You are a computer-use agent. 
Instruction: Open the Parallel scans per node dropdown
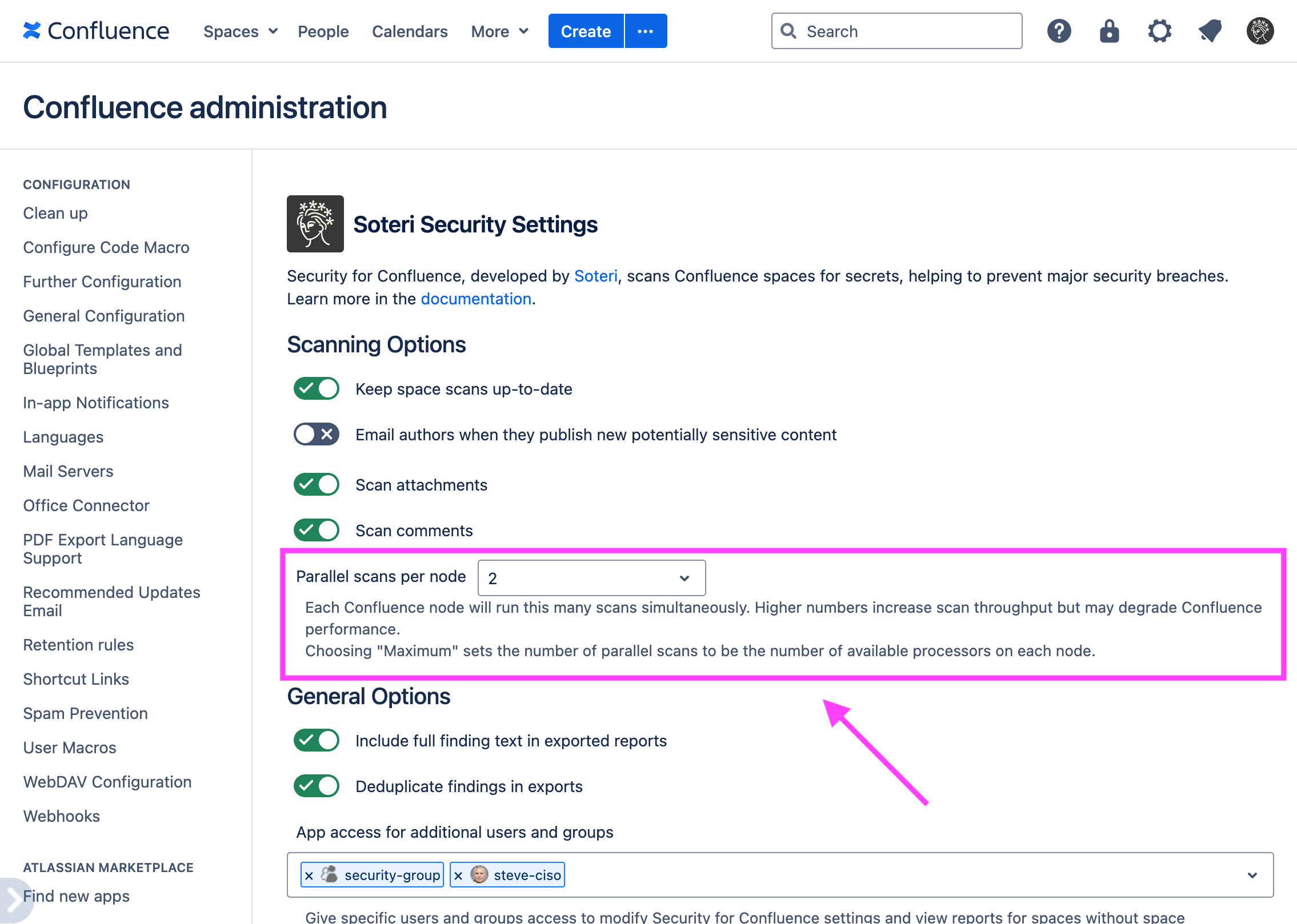(591, 578)
